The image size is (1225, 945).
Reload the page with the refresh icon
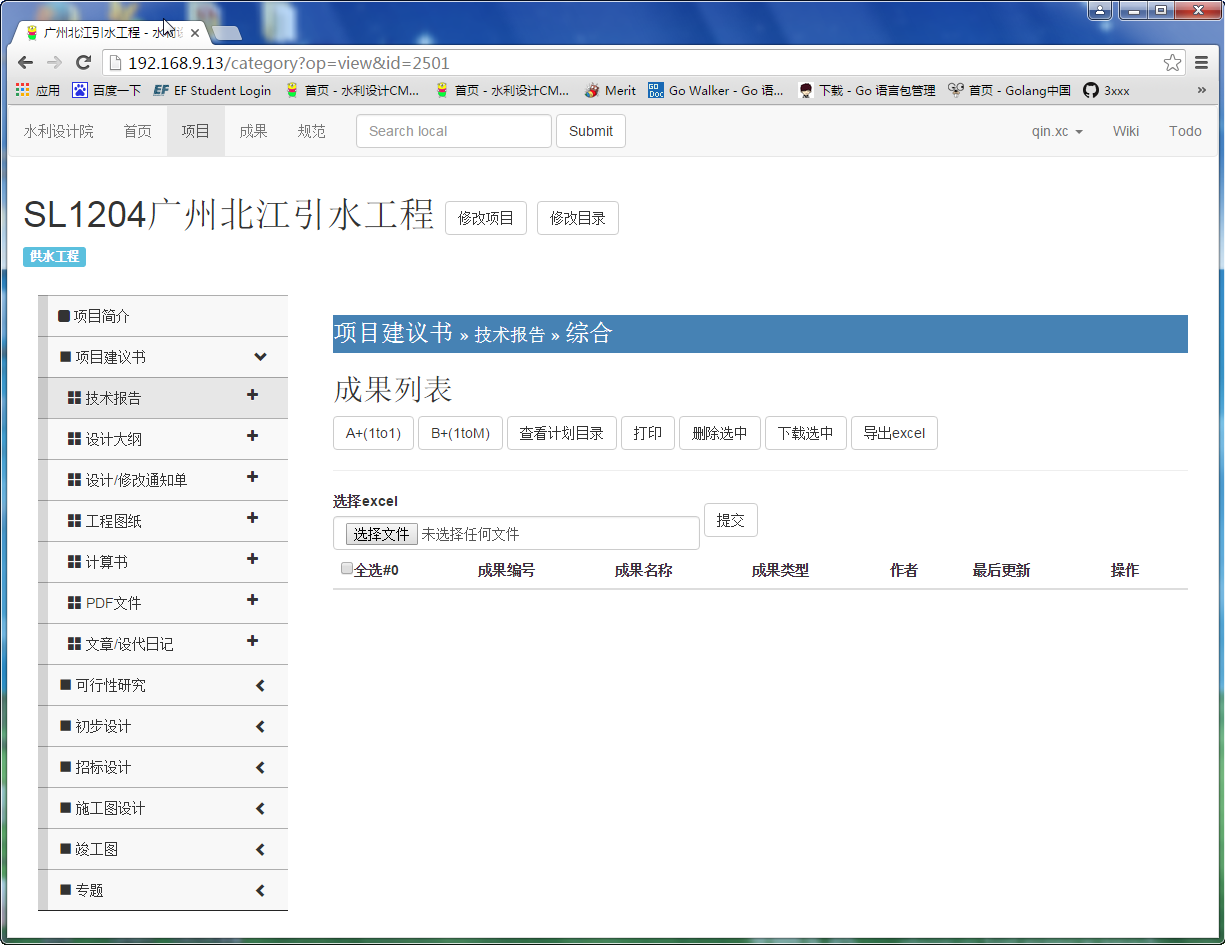[x=83, y=63]
